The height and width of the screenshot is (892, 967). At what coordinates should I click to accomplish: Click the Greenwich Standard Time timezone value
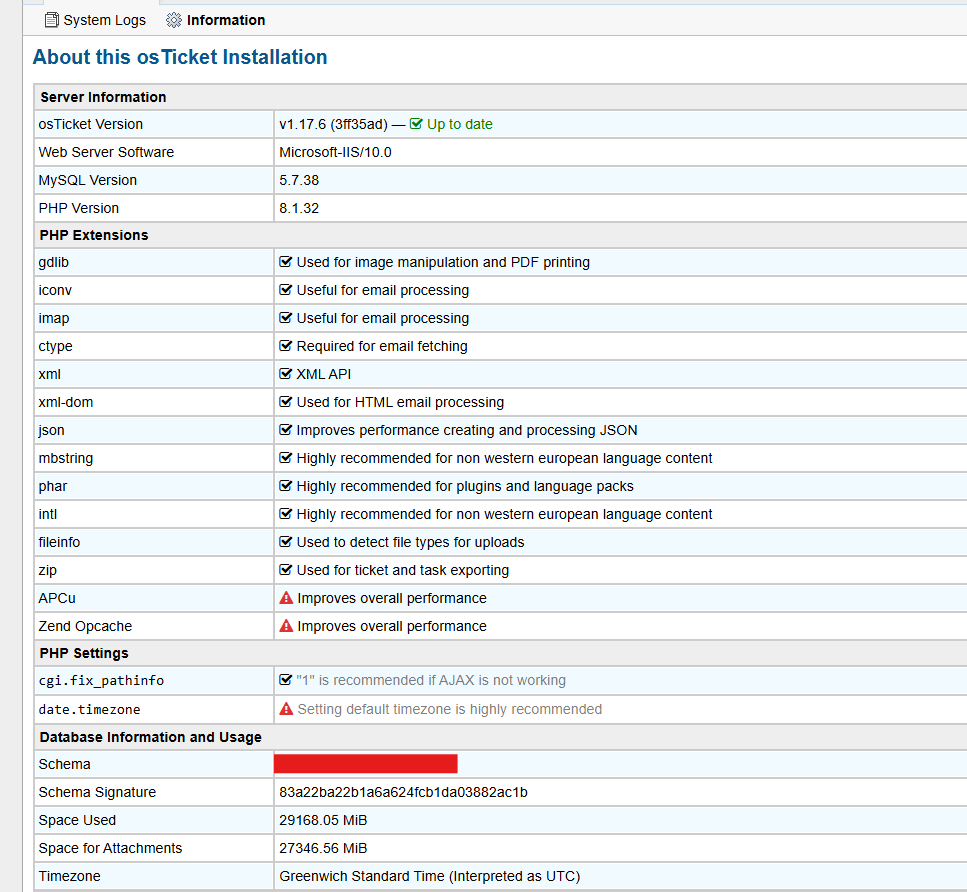tap(430, 876)
